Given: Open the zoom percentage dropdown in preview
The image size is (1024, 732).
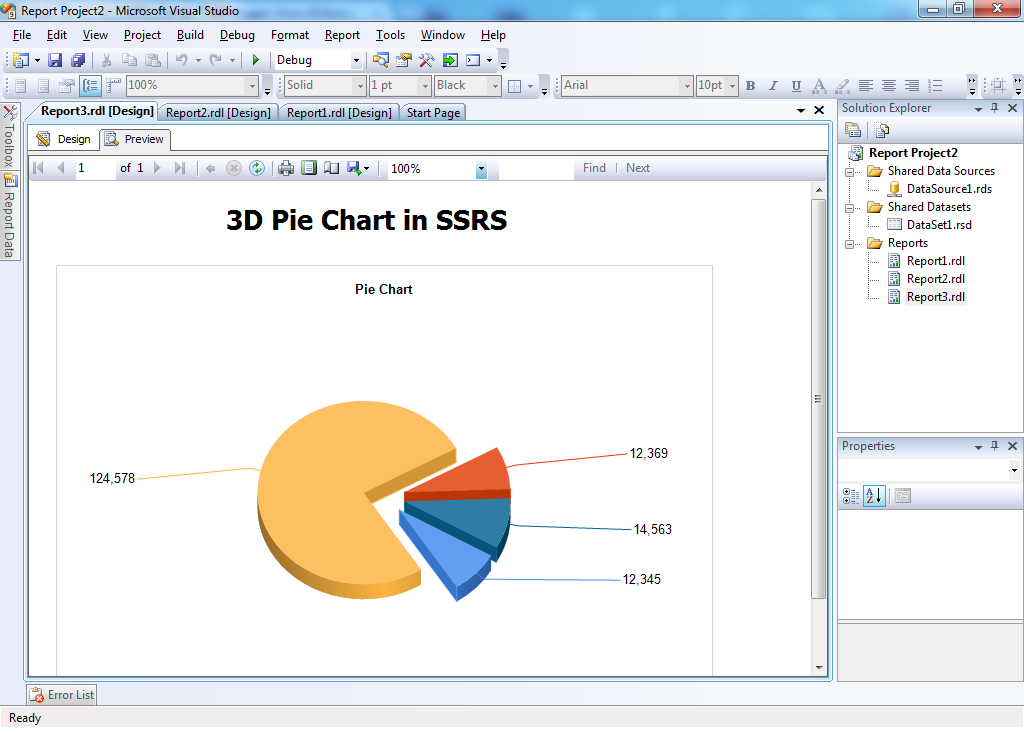Looking at the screenshot, I should 481,167.
